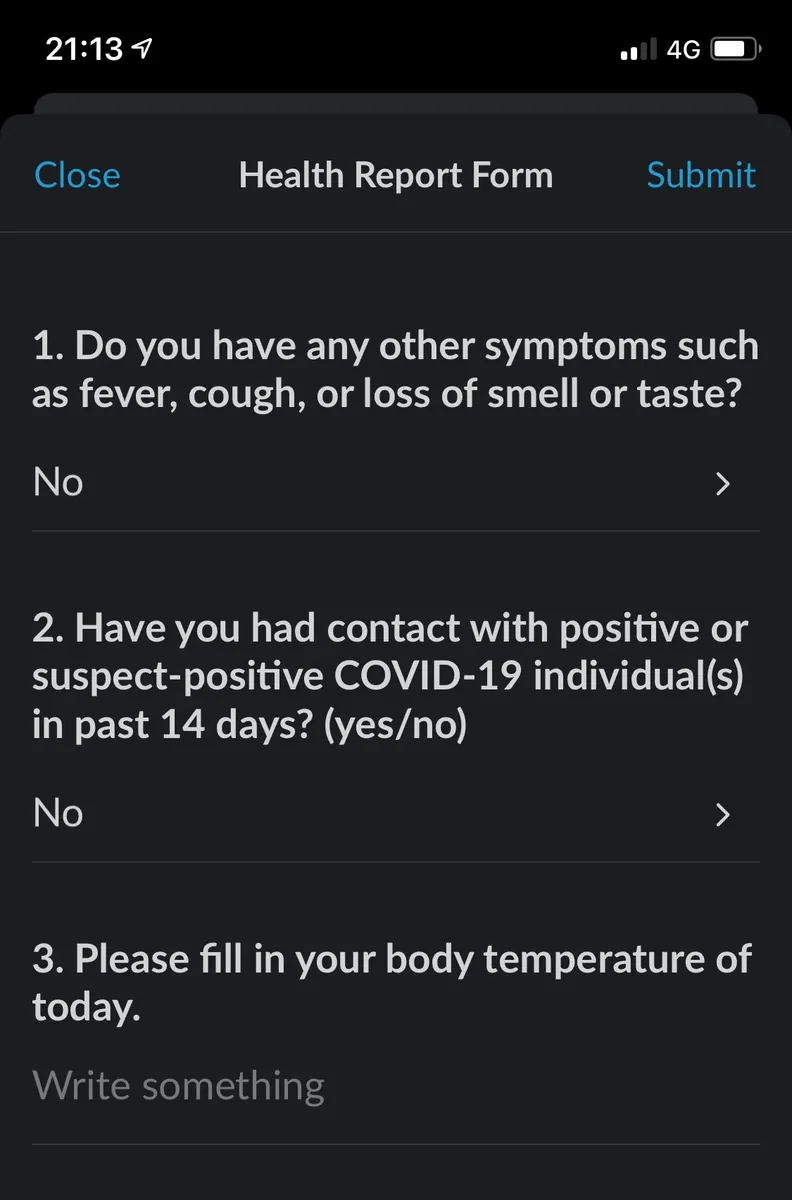The width and height of the screenshot is (792, 1200).
Task: Tap the divider under the symptoms answer
Action: pos(396,531)
